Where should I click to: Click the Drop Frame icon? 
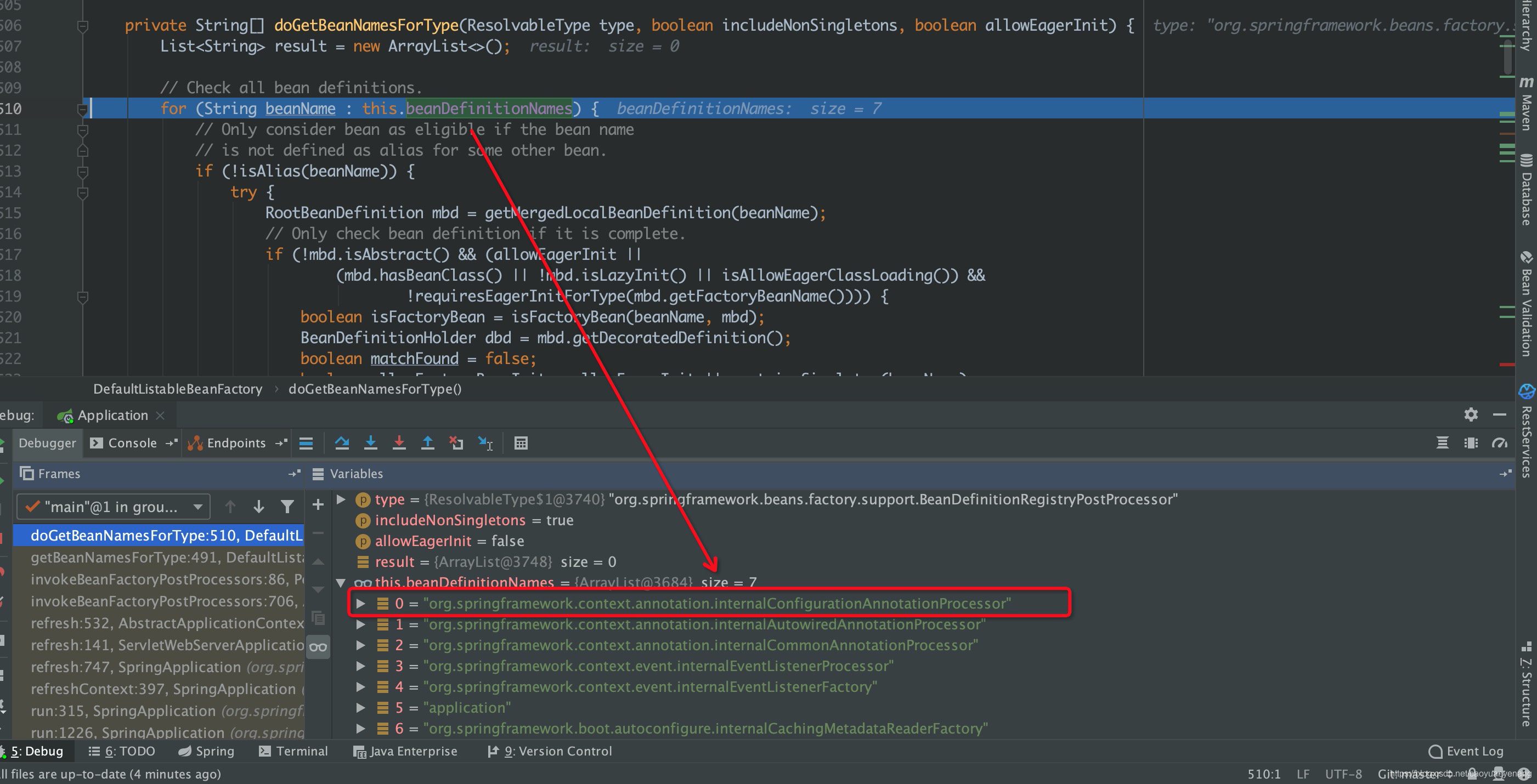pos(456,443)
